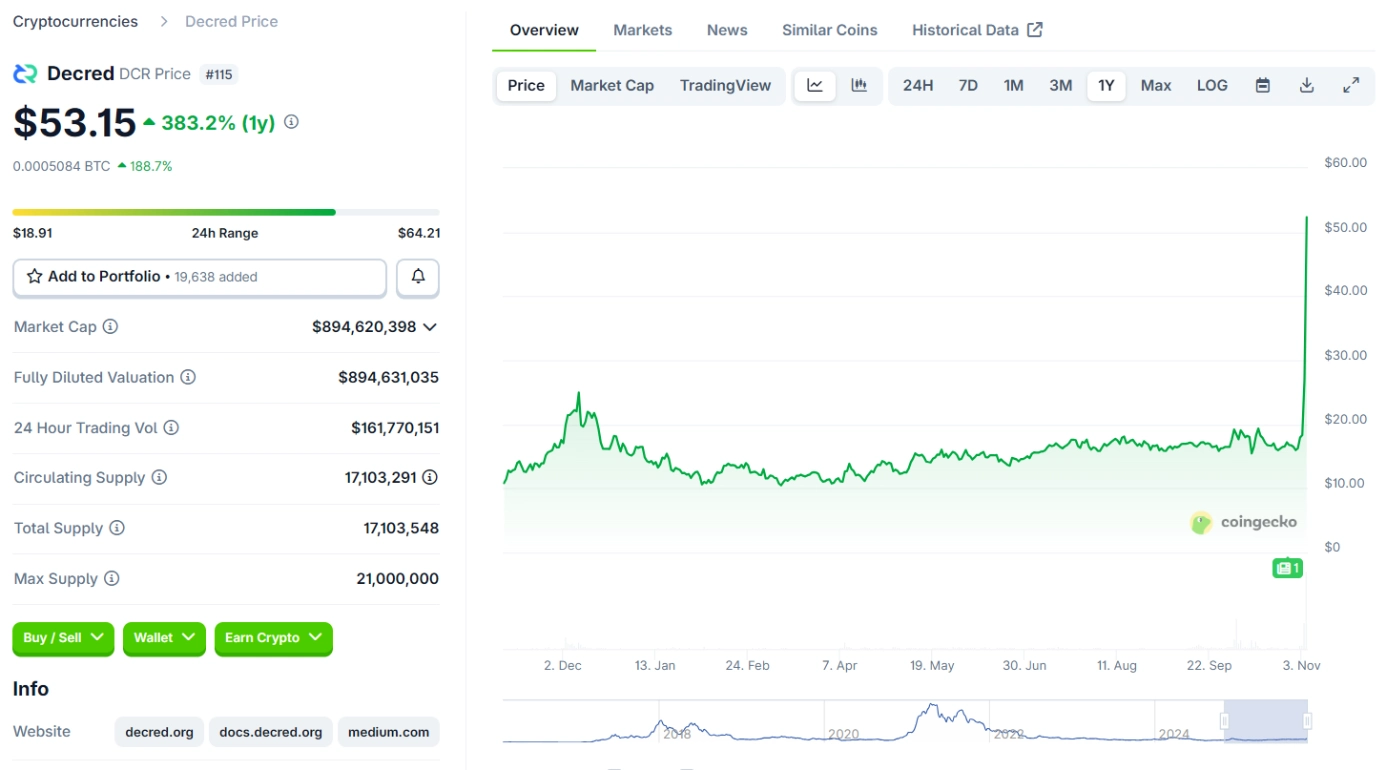The image size is (1386, 770).
Task: Click the info icon beside Market Cap
Action: (x=111, y=327)
